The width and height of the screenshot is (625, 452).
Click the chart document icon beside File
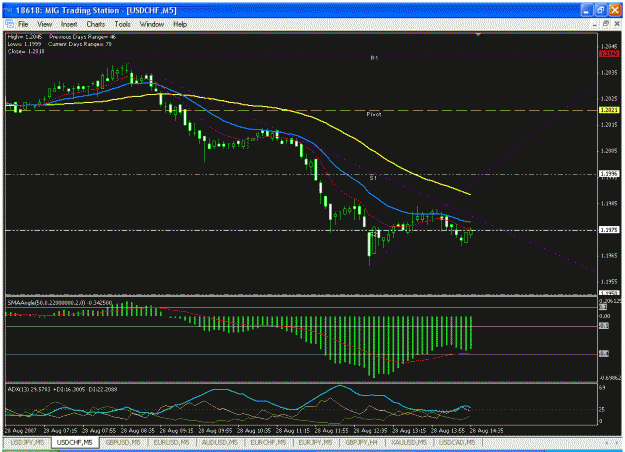coord(9,24)
